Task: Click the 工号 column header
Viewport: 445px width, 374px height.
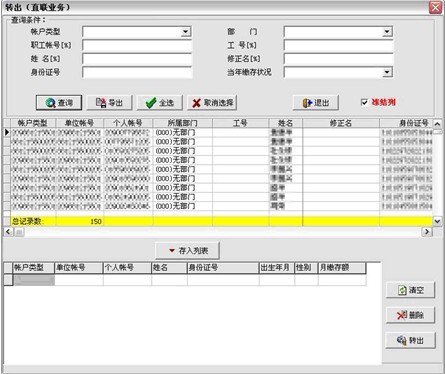Action: (241, 123)
